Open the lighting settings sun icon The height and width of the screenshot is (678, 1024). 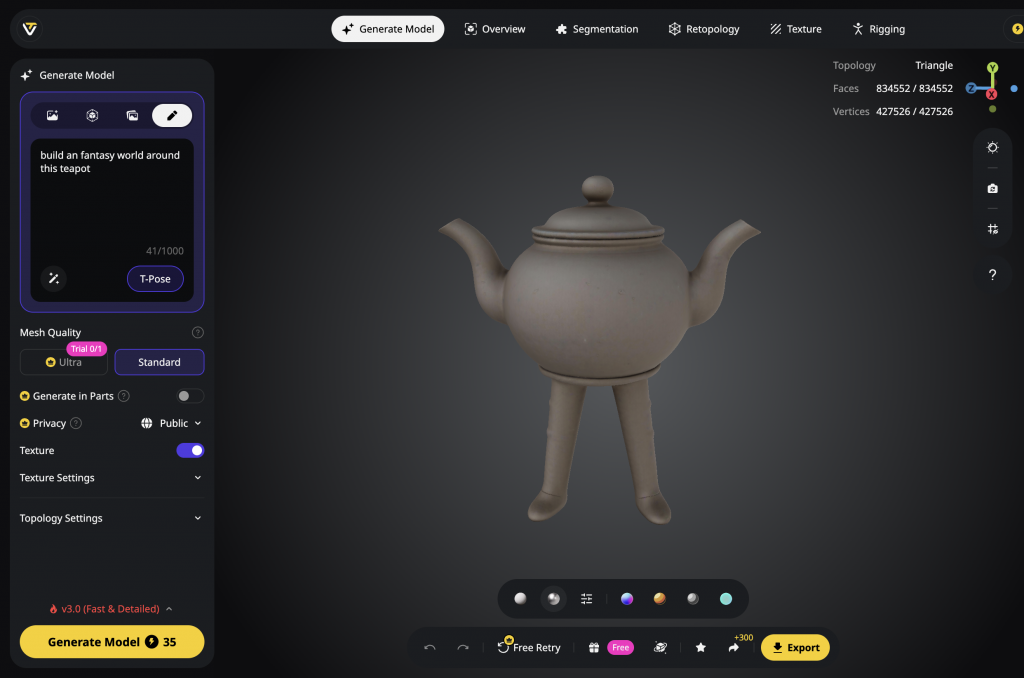[992, 147]
